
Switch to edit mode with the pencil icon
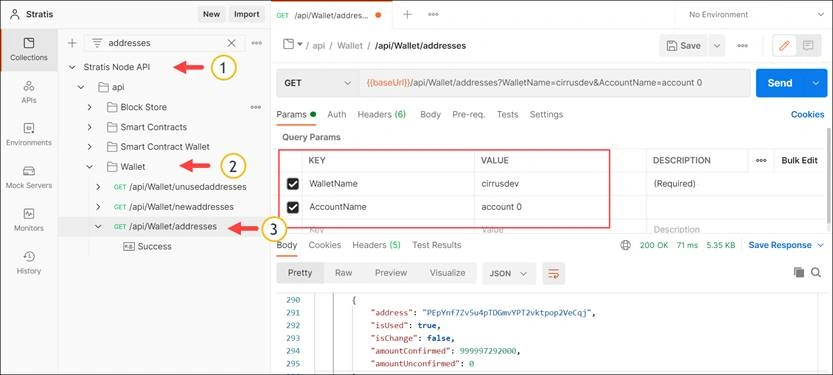[784, 46]
